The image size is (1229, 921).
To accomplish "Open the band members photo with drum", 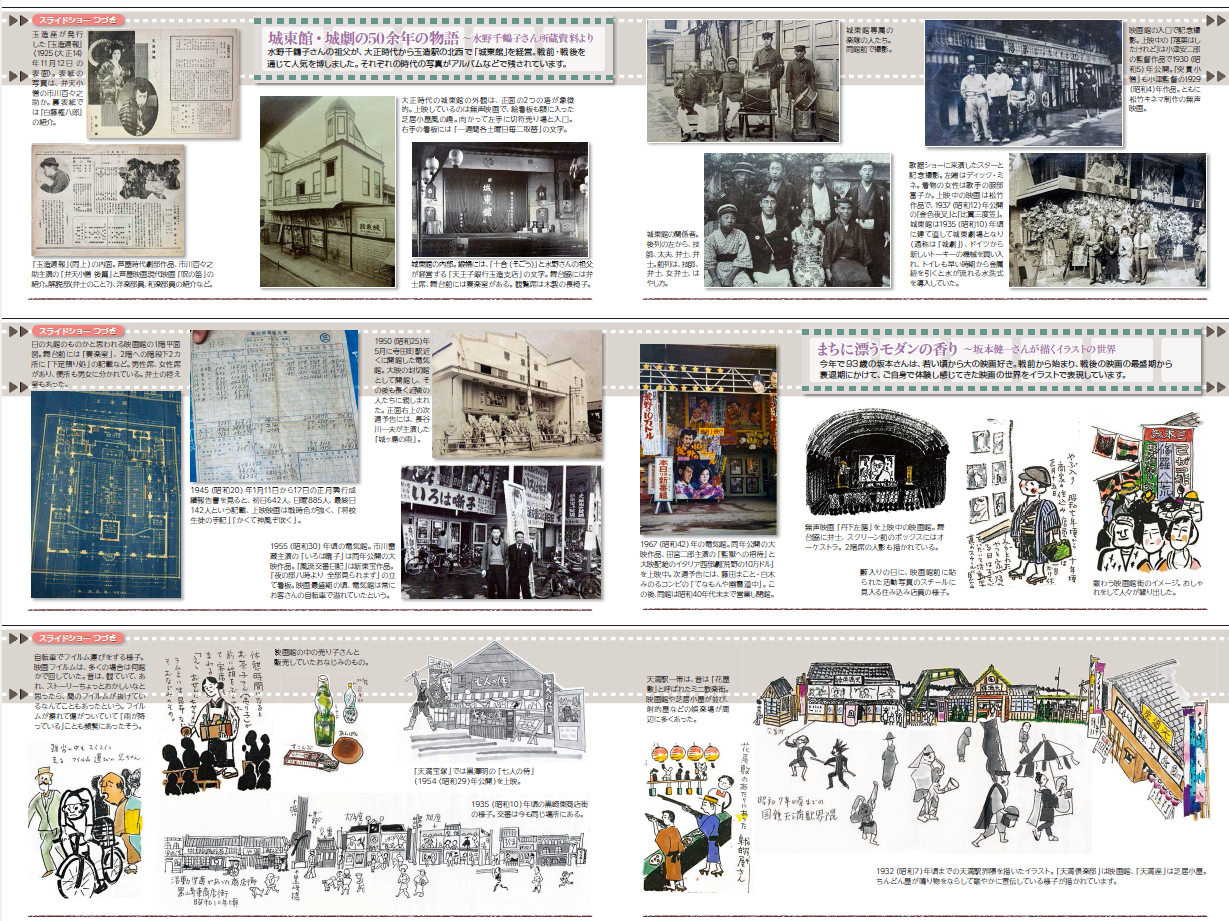I will tap(742, 80).
